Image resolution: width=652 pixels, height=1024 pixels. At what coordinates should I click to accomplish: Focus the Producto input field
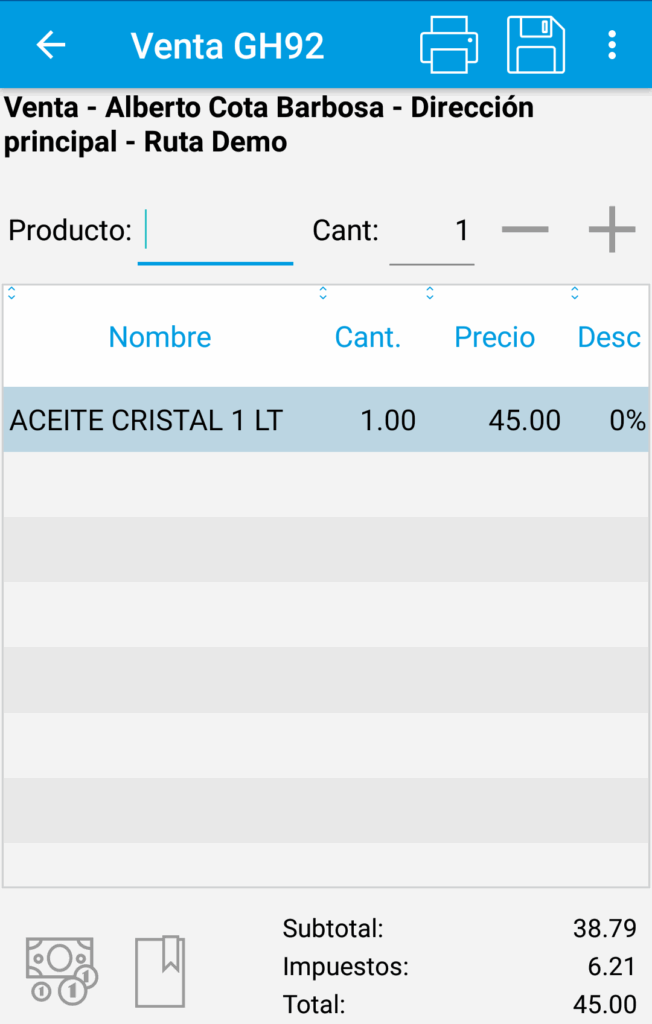pos(215,233)
